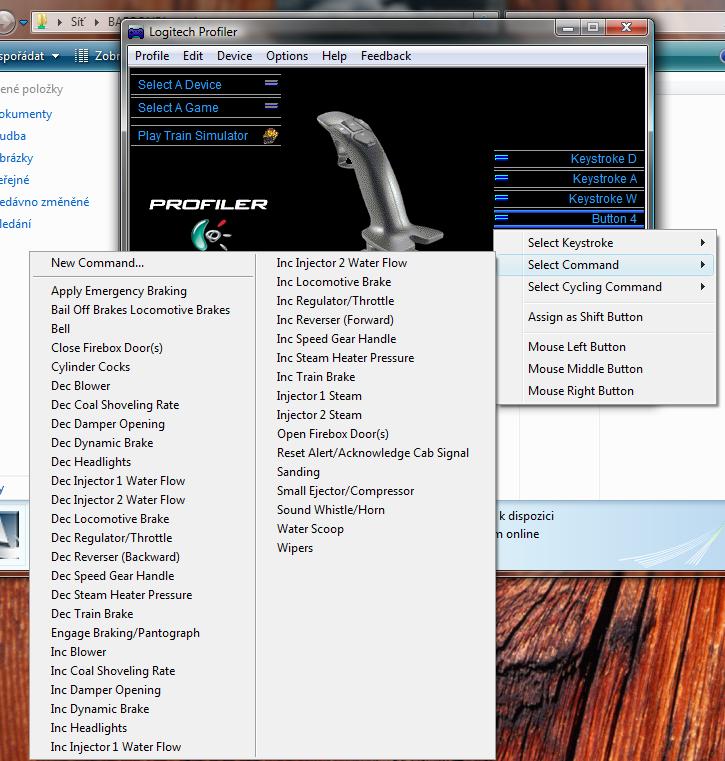Select Bail Off Brakes Locomotive Brakes
Screen dimensions: 725x761
[x=140, y=310]
